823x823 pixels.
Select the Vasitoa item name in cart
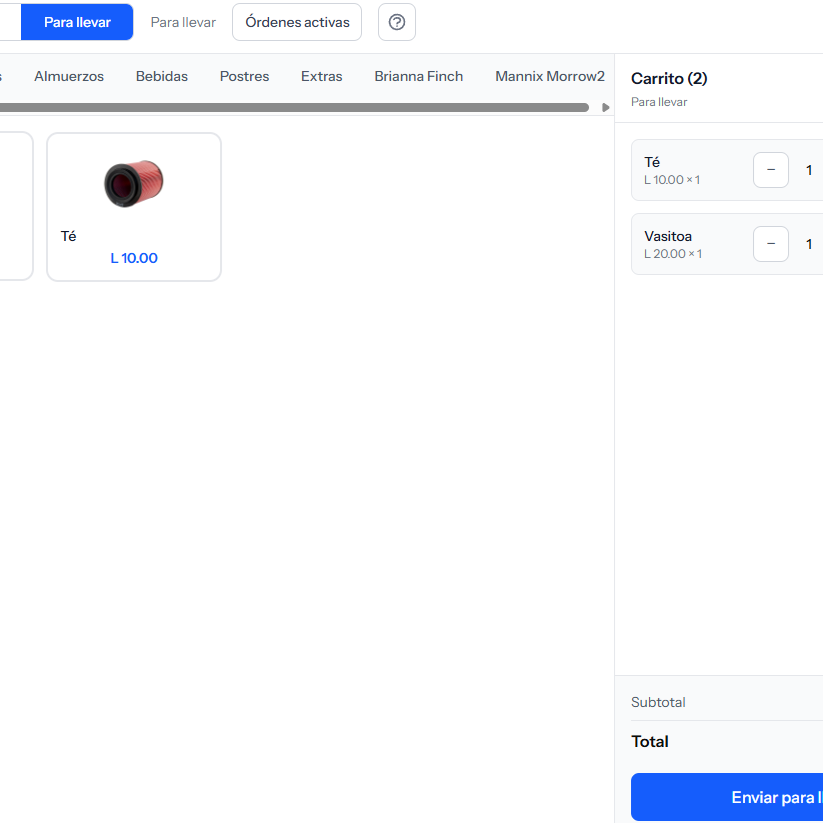(668, 237)
